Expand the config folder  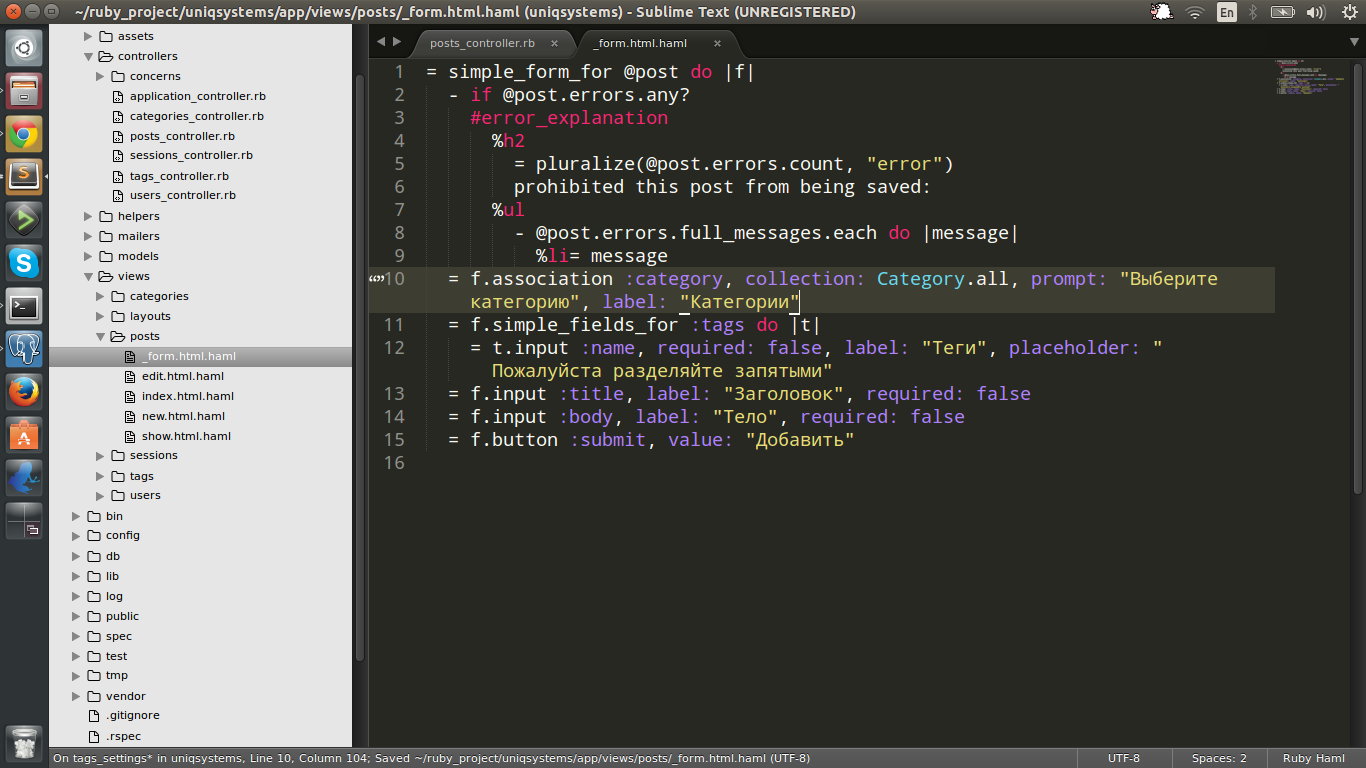coord(77,536)
